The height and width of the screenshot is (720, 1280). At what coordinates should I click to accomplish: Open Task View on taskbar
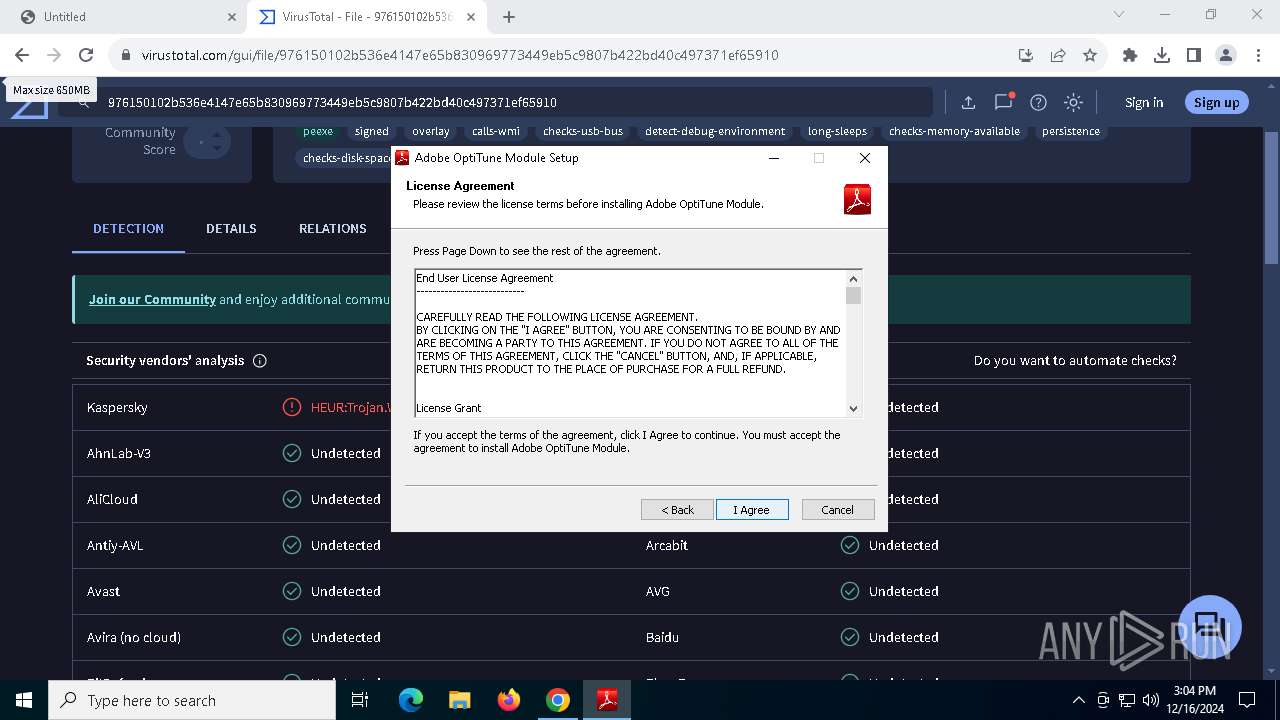(361, 700)
